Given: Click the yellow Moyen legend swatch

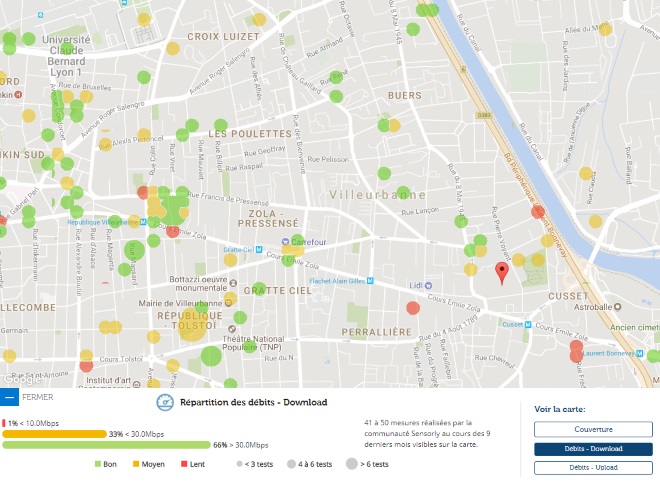Looking at the screenshot, I should (x=136, y=464).
